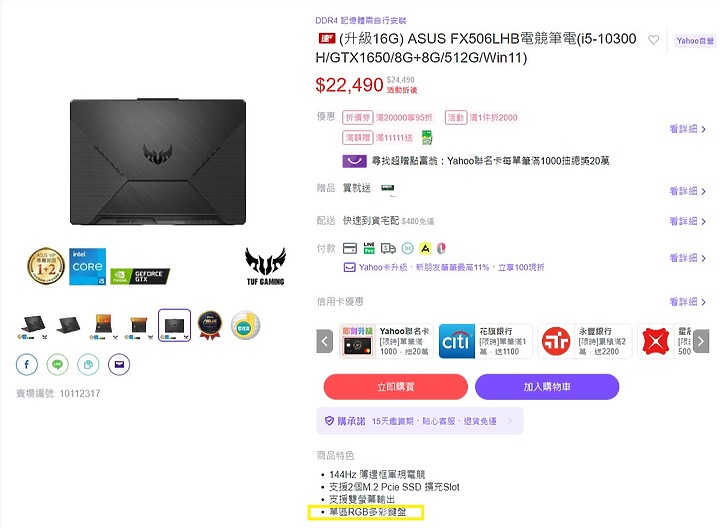Click the truck cash-on-delivery icon
720x528 pixels.
tap(388, 248)
